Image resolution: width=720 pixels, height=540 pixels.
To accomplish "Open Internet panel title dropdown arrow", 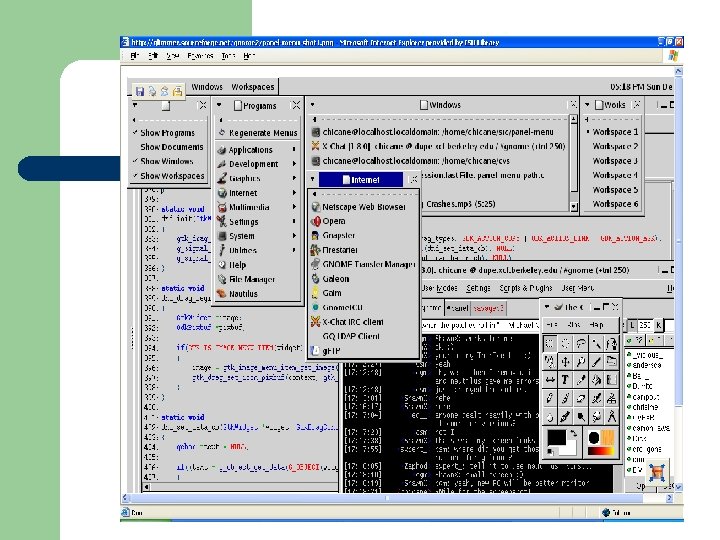I will click(313, 179).
